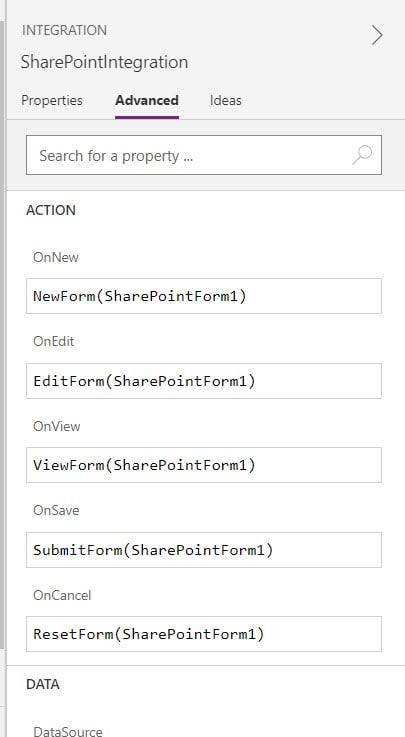Focus the Search for a property field
This screenshot has height=737, width=405.
tap(204, 155)
